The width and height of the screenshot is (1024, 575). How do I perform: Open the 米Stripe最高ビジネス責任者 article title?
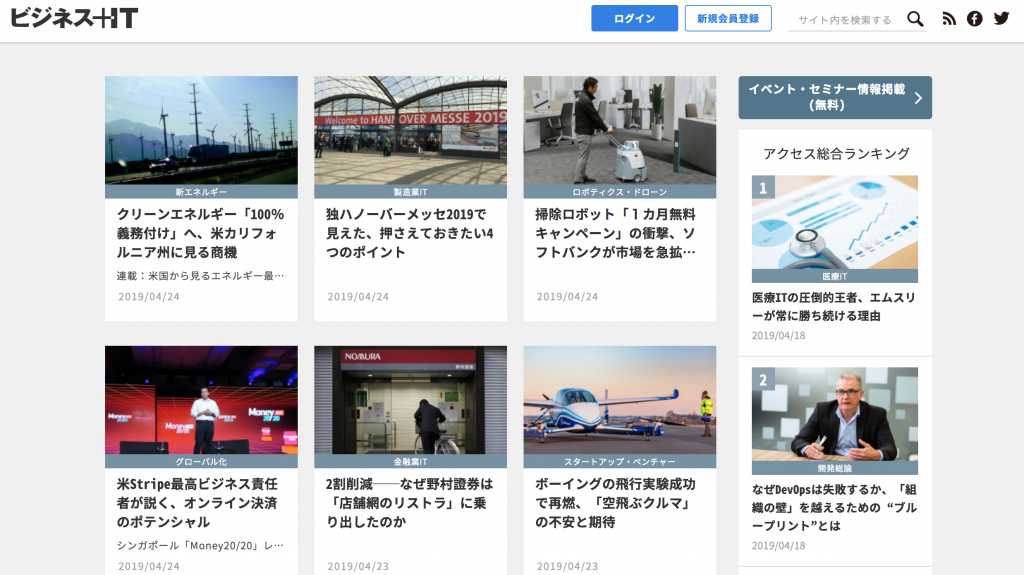coord(197,503)
